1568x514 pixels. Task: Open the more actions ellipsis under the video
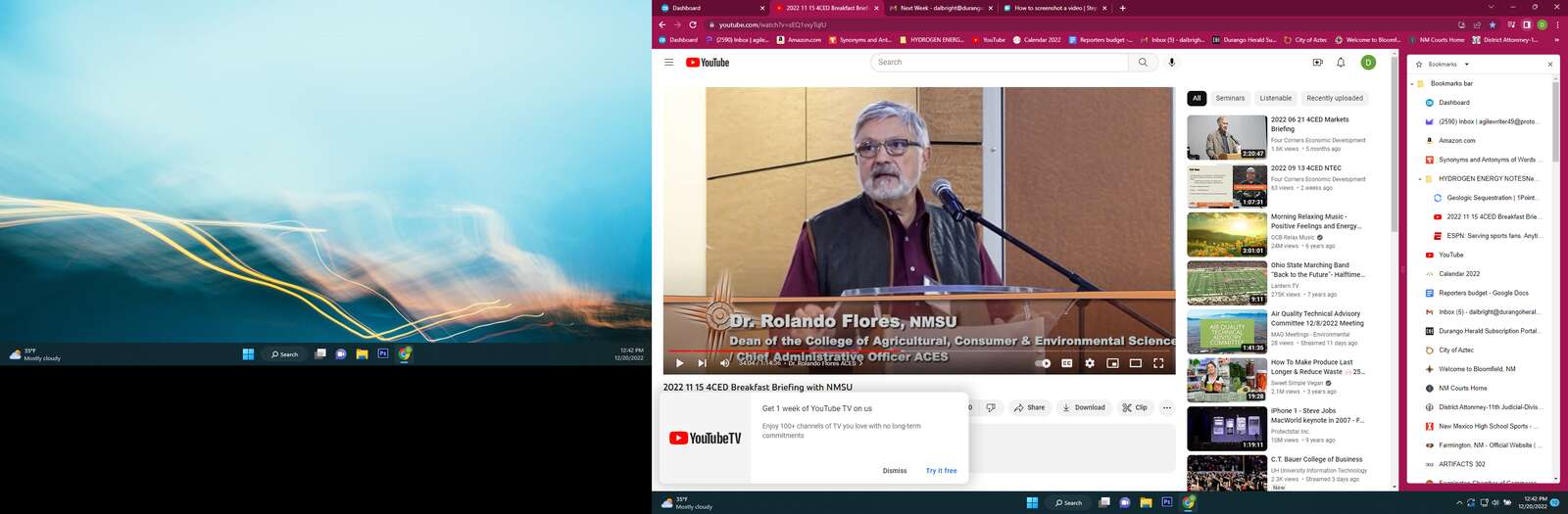1166,407
